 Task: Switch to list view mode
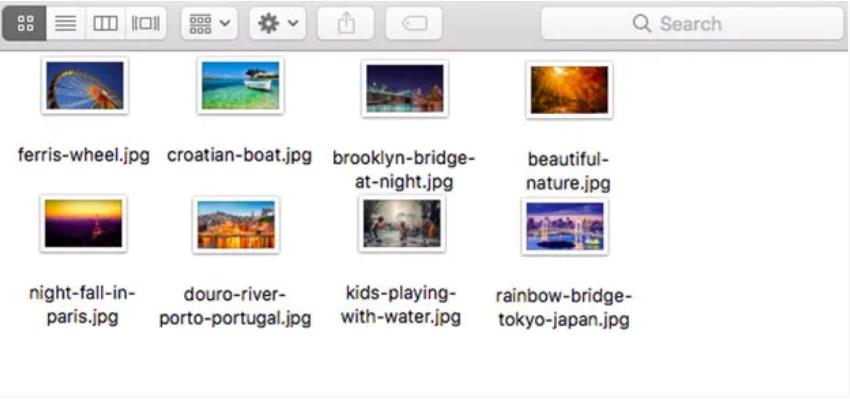(x=66, y=23)
